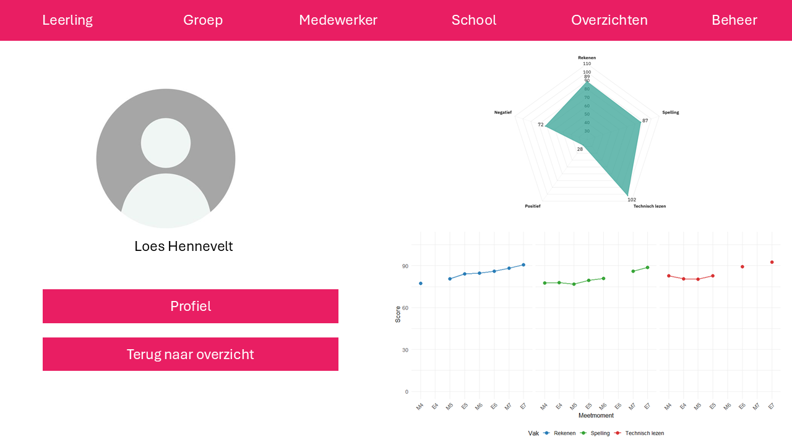Image resolution: width=792 pixels, height=445 pixels.
Task: Click the gray profile avatar picture
Action: pos(166,158)
